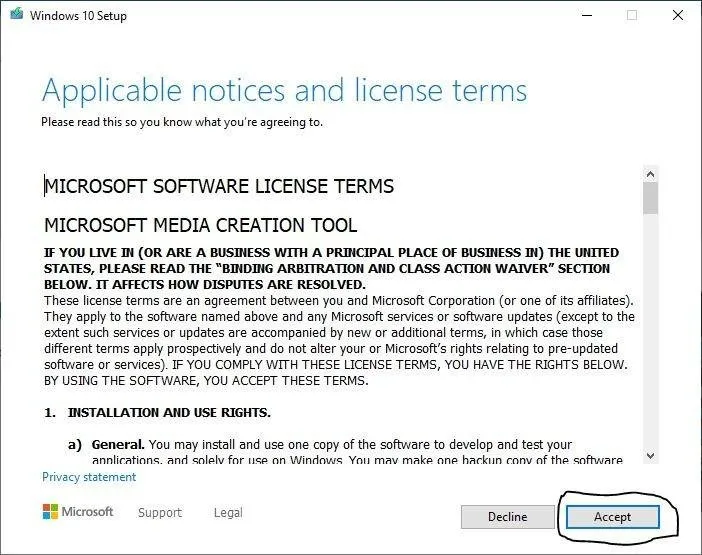Viewport: 702px width, 555px height.
Task: Click the 'Please read this so you know' text
Action: tap(182, 122)
